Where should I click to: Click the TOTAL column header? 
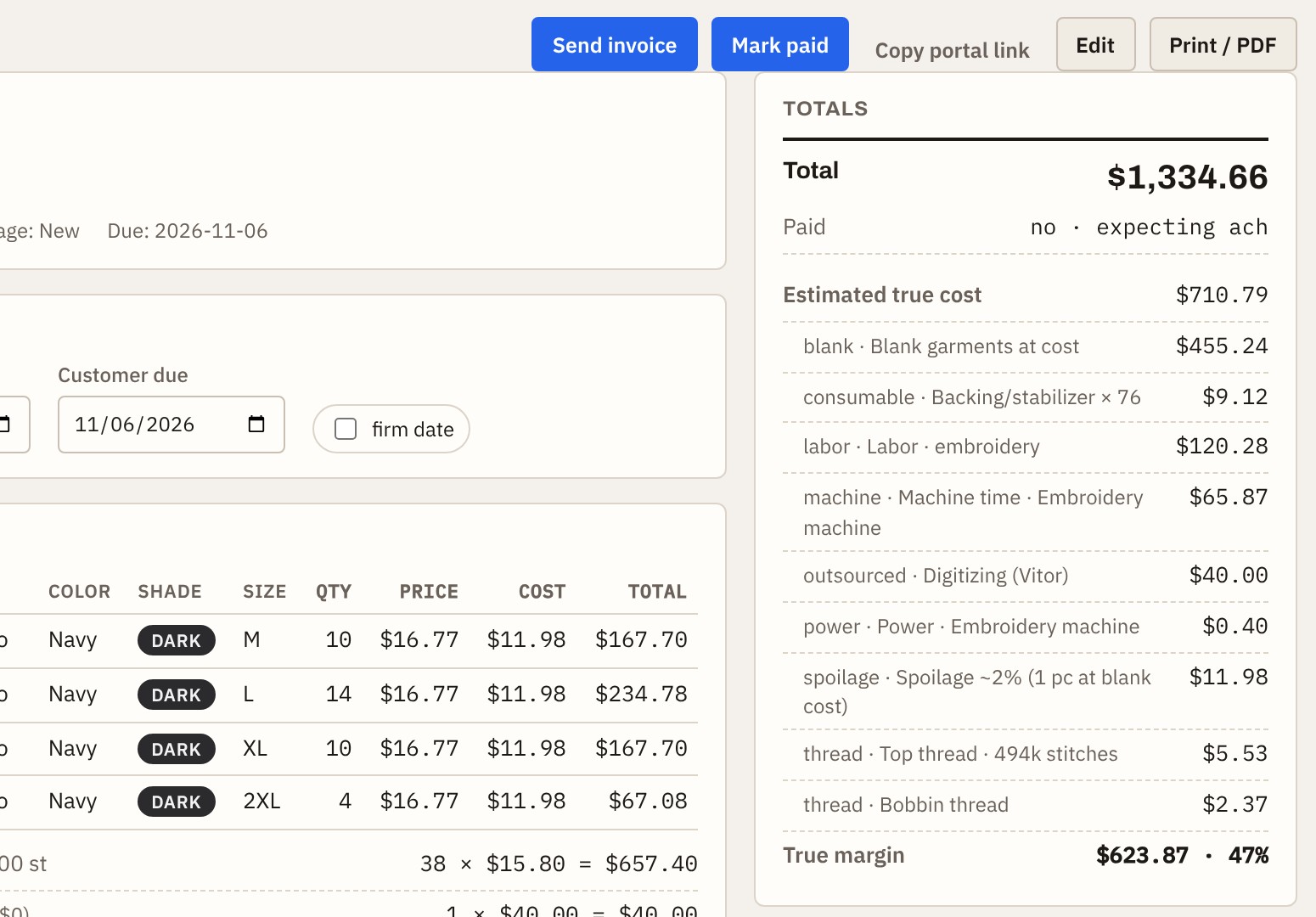[657, 592]
